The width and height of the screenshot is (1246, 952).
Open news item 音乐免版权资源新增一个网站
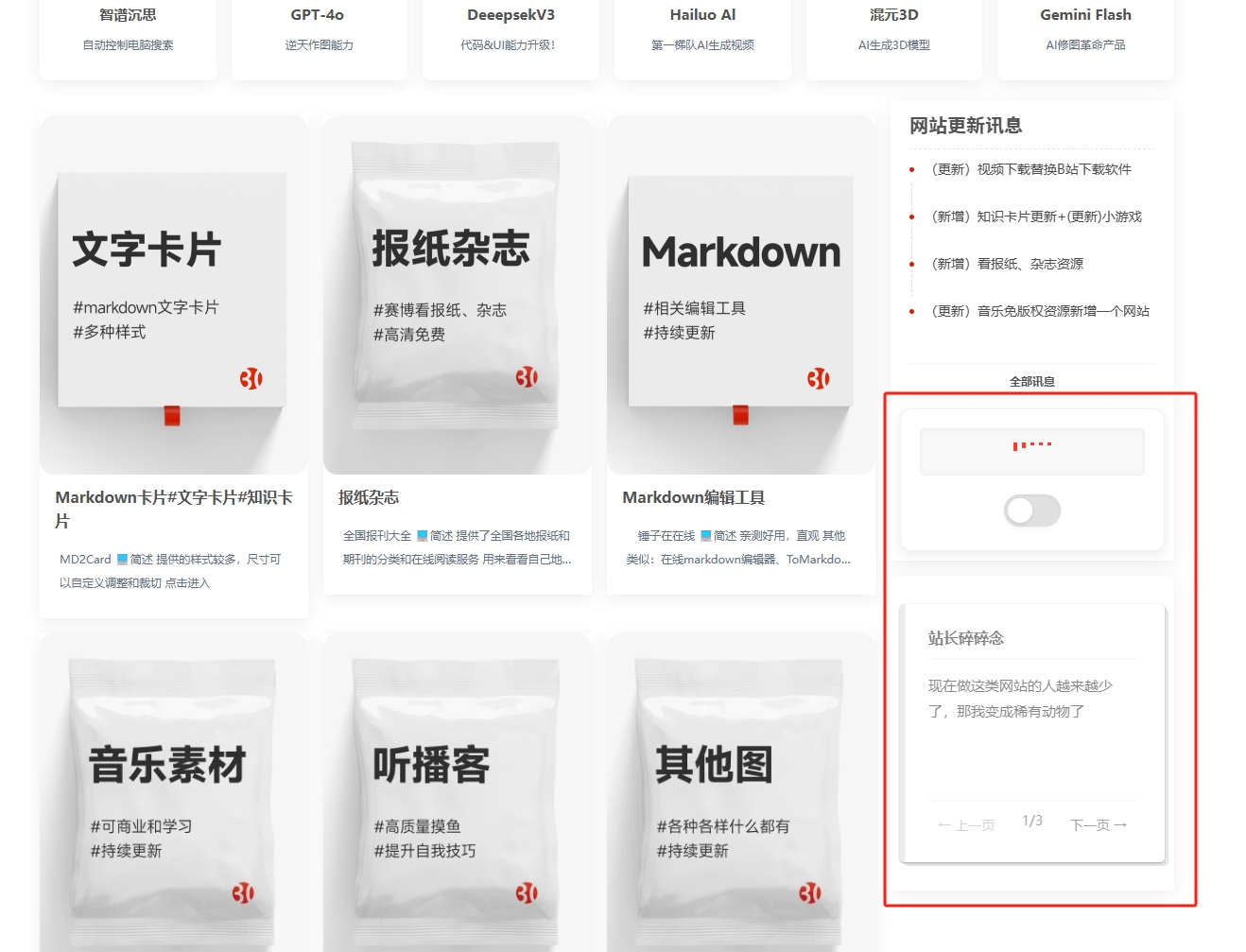tap(1040, 311)
